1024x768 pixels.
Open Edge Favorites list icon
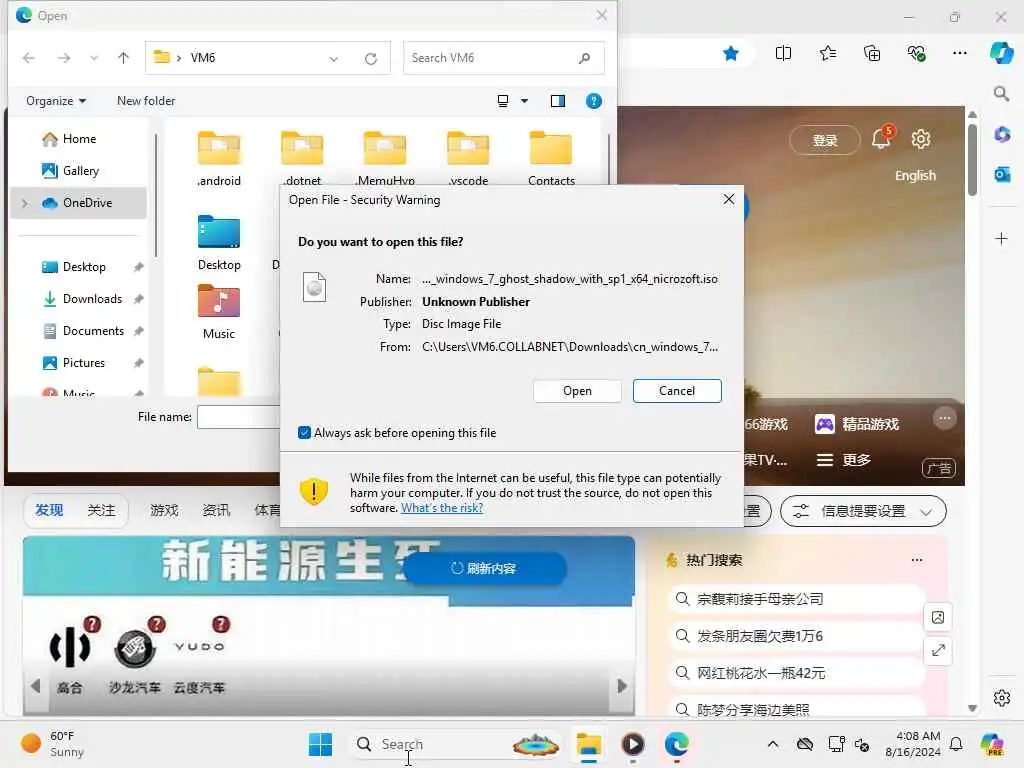click(x=827, y=54)
